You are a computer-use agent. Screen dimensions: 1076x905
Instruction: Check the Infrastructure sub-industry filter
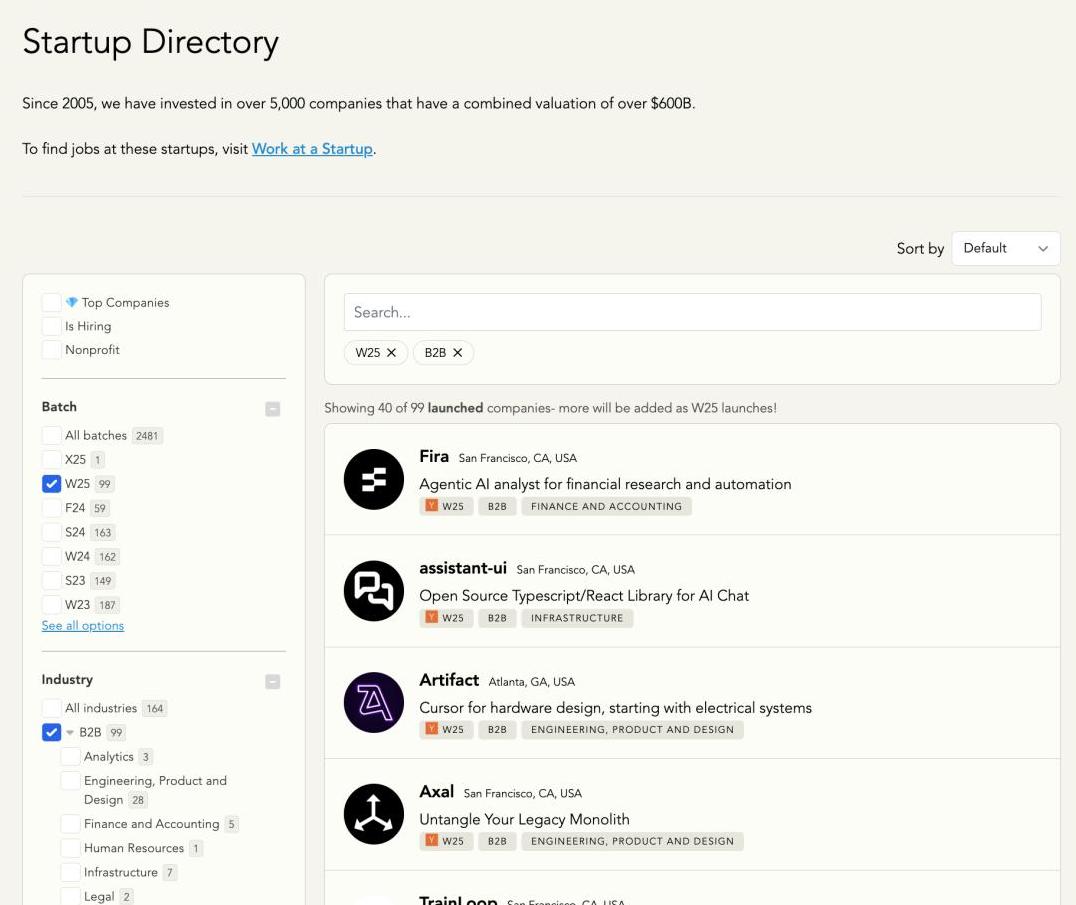coord(70,872)
